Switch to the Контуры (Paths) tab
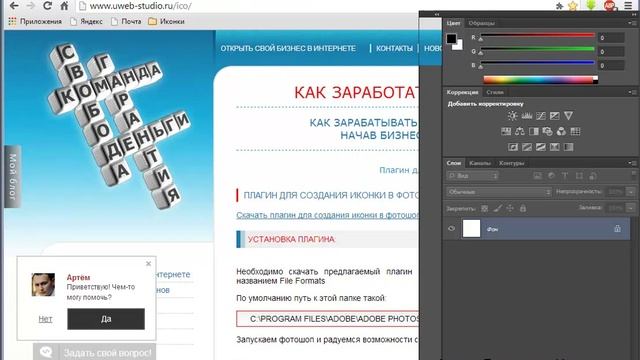Image resolution: width=640 pixels, height=360 pixels. pyautogui.click(x=511, y=163)
